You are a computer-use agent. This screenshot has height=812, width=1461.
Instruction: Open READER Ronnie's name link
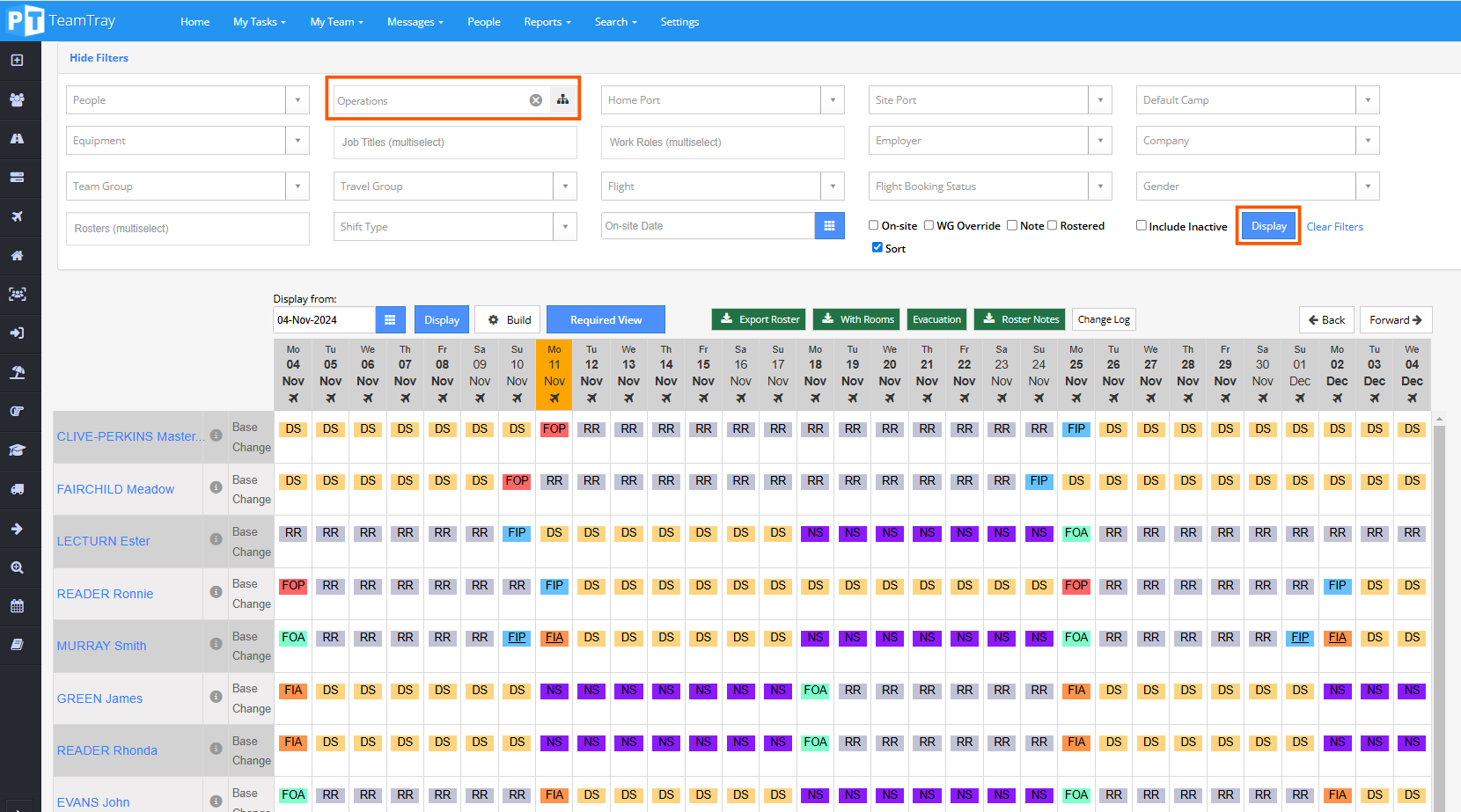[105, 594]
